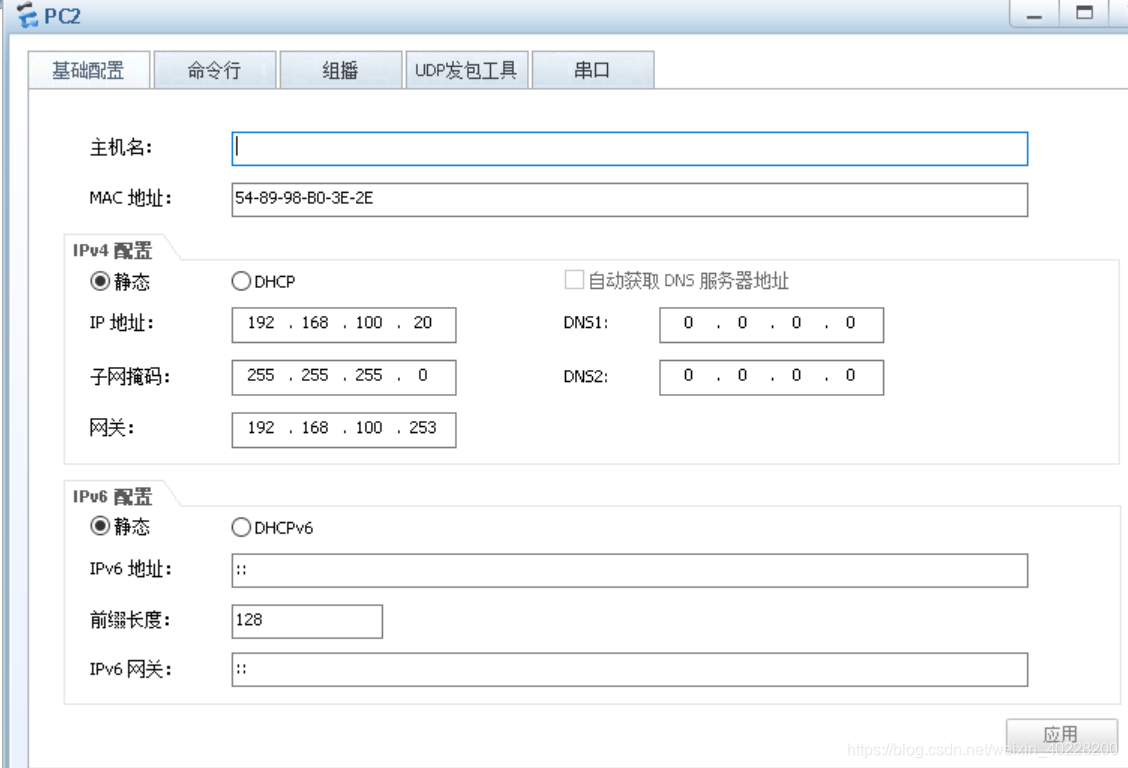Image resolution: width=1128 pixels, height=768 pixels.
Task: Focus the 主机名 input field
Action: tap(629, 148)
